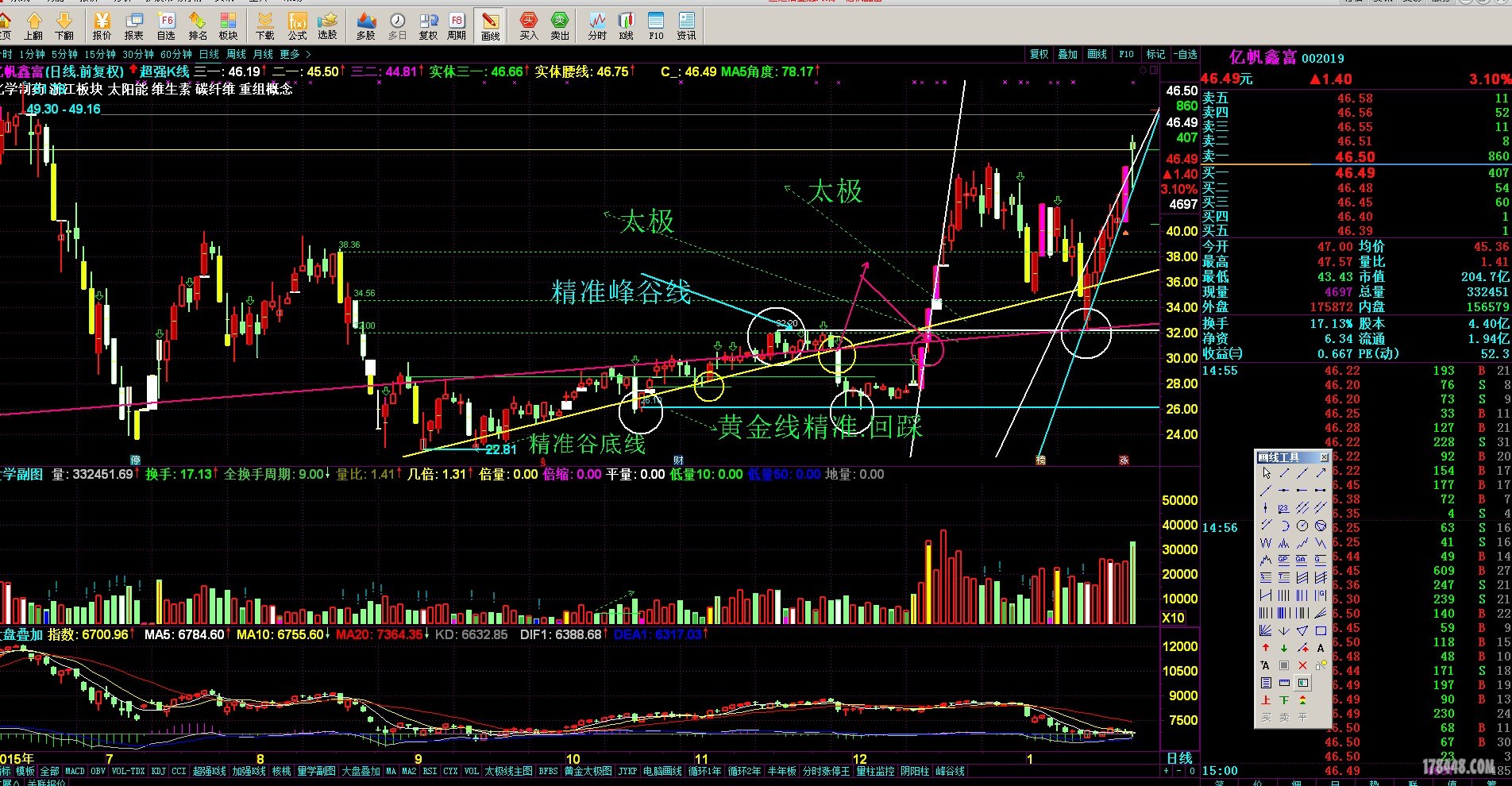Click the 复权 toolbar icon with arrows
Viewport: 1512px width, 786px height.
tap(428, 26)
